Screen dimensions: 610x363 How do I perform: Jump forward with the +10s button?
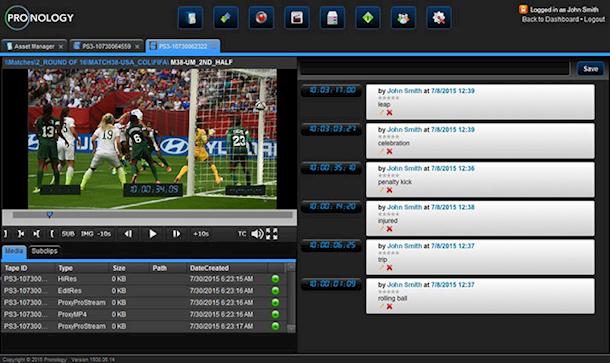click(201, 234)
